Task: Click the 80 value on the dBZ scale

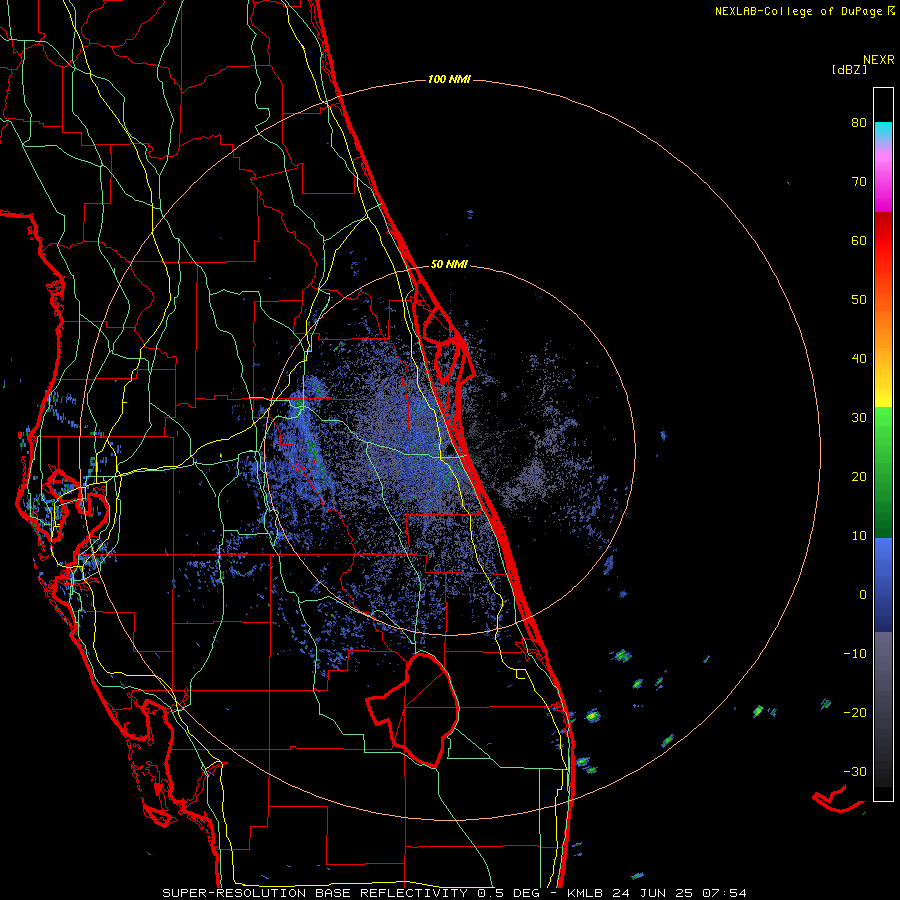Action: (x=859, y=123)
